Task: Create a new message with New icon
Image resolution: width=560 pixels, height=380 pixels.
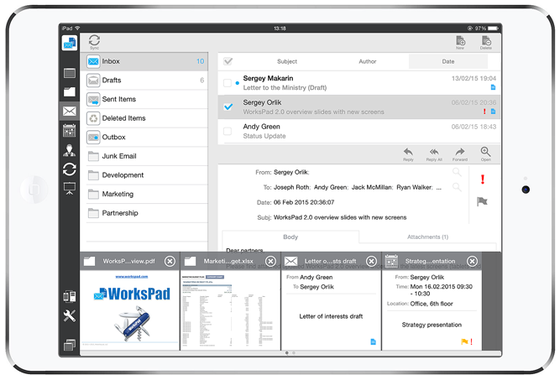Action: coord(460,42)
